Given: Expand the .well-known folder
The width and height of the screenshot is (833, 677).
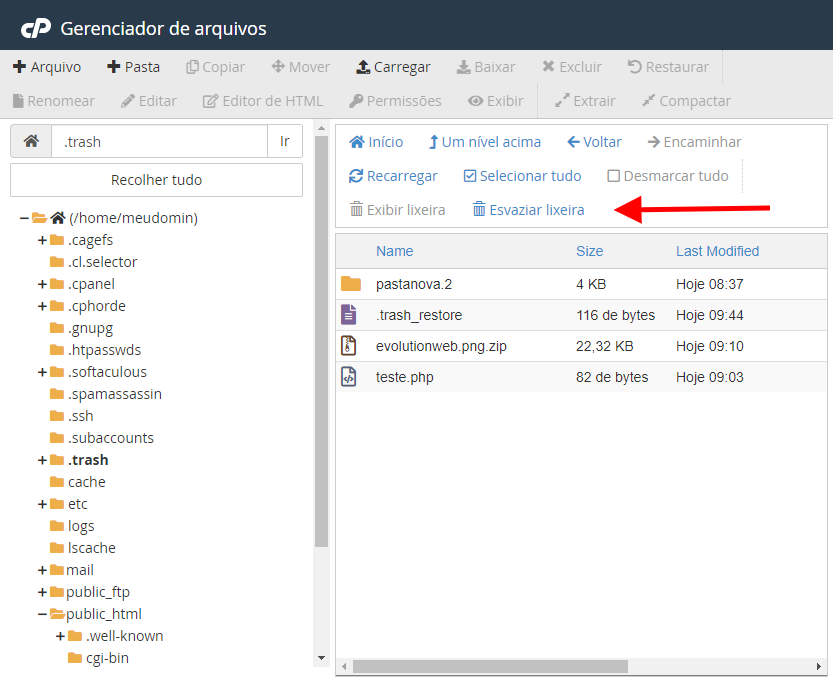Looking at the screenshot, I should pyautogui.click(x=61, y=636).
